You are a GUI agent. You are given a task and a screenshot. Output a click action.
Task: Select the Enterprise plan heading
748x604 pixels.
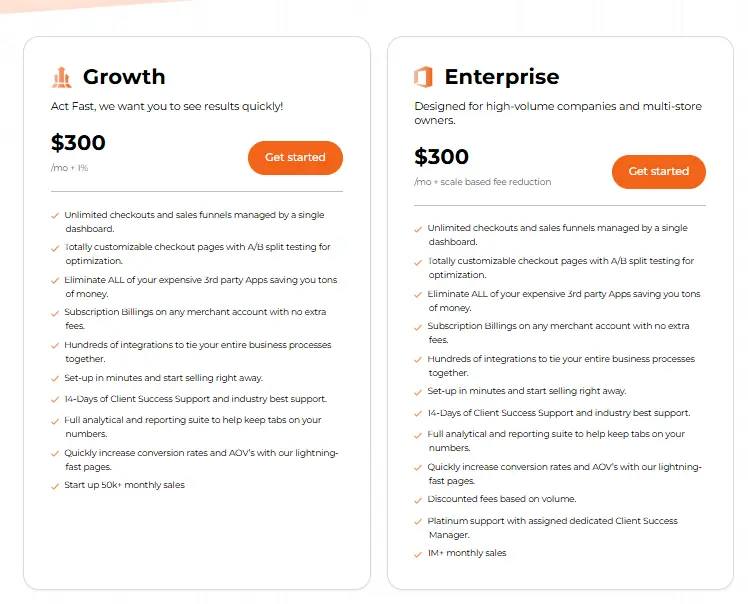click(502, 77)
